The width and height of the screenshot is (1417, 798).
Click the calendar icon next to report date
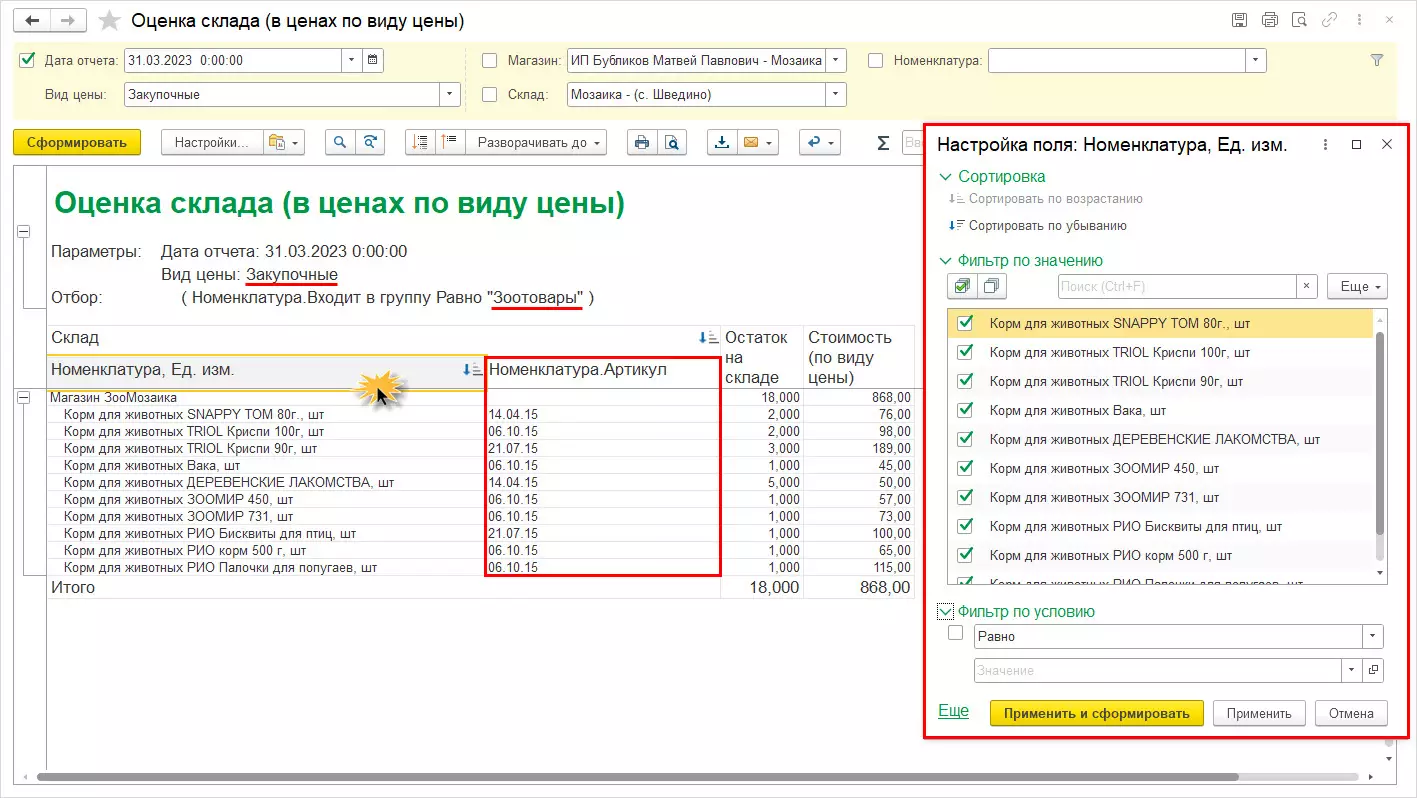pyautogui.click(x=372, y=60)
